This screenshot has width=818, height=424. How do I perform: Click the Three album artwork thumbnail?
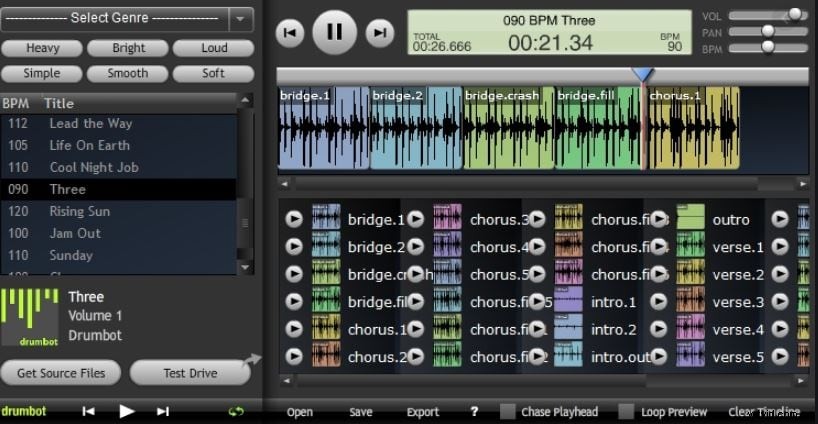30,317
